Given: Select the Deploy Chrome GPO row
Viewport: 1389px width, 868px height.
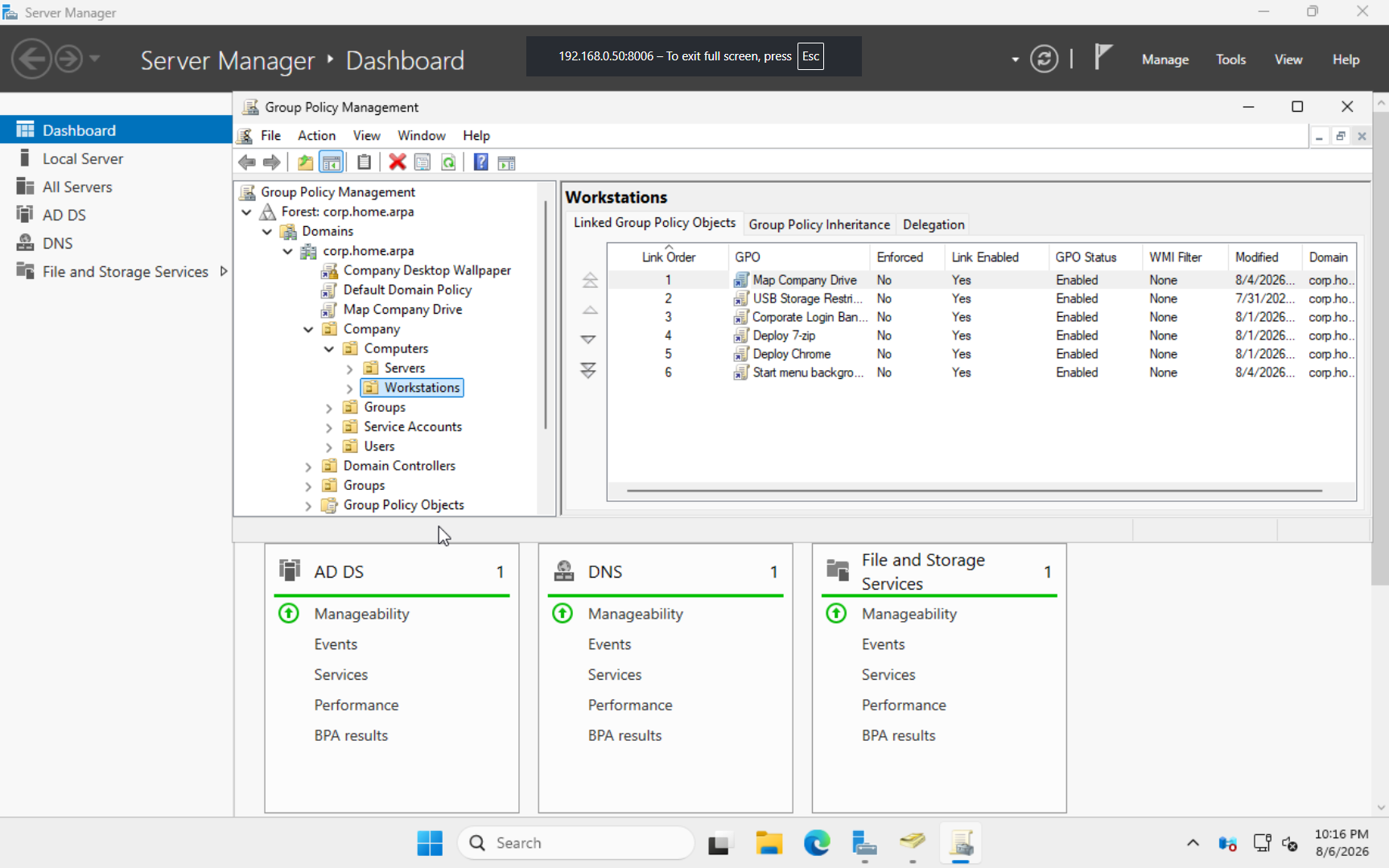Looking at the screenshot, I should 982,354.
